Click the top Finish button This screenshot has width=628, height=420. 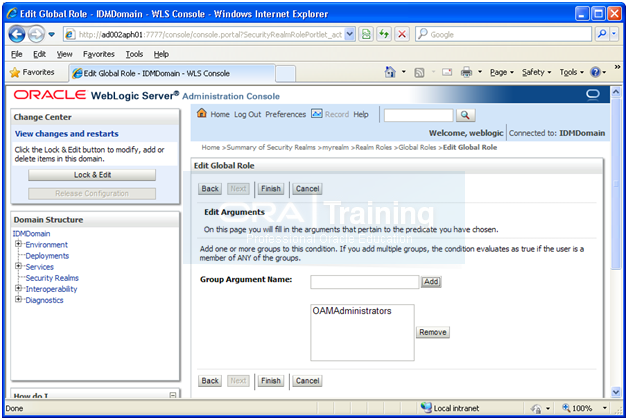tap(271, 189)
